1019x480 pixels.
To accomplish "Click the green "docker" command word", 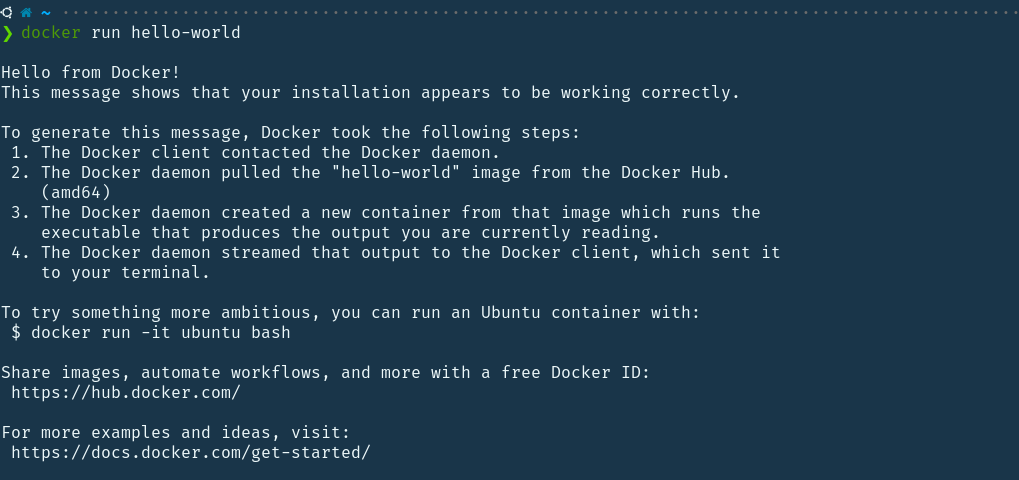I will point(51,33).
